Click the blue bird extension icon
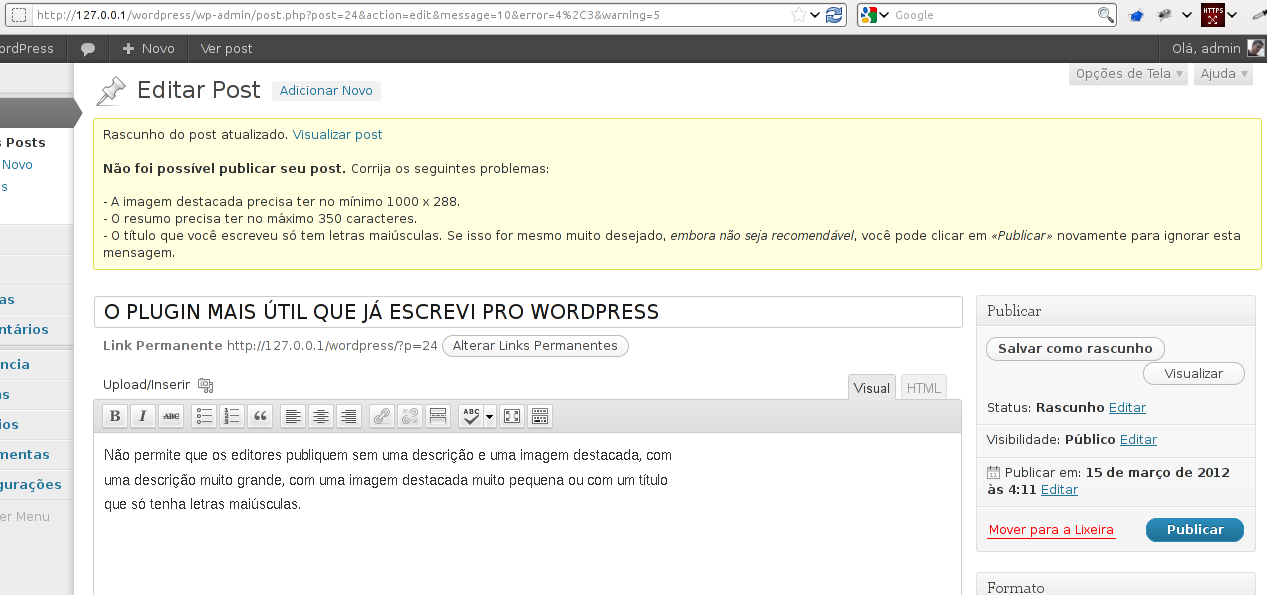 pos(1137,15)
